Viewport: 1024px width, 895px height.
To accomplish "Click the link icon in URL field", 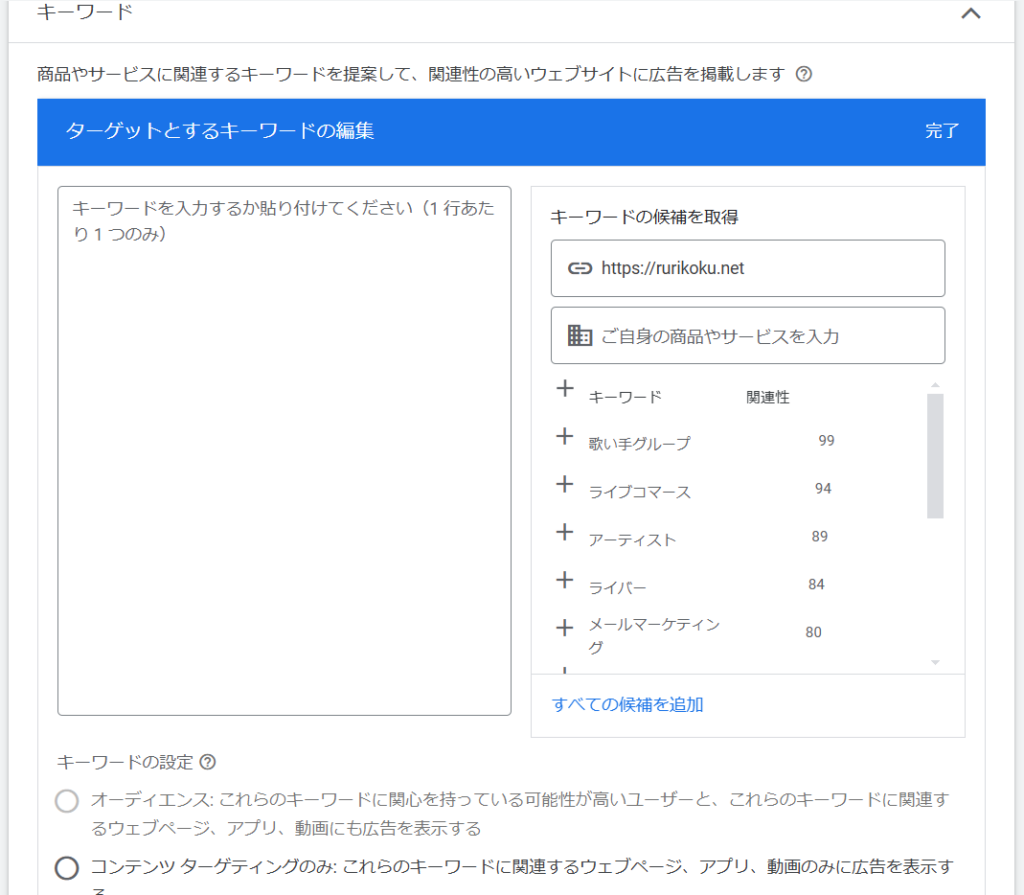I will (579, 268).
